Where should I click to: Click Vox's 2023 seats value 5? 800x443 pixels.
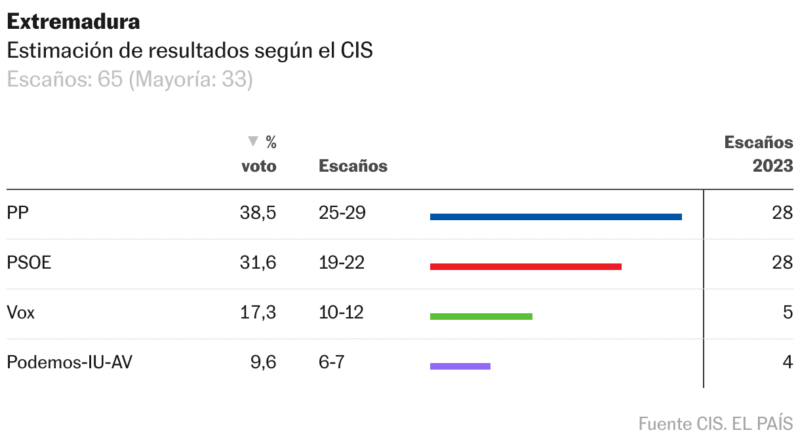point(787,313)
